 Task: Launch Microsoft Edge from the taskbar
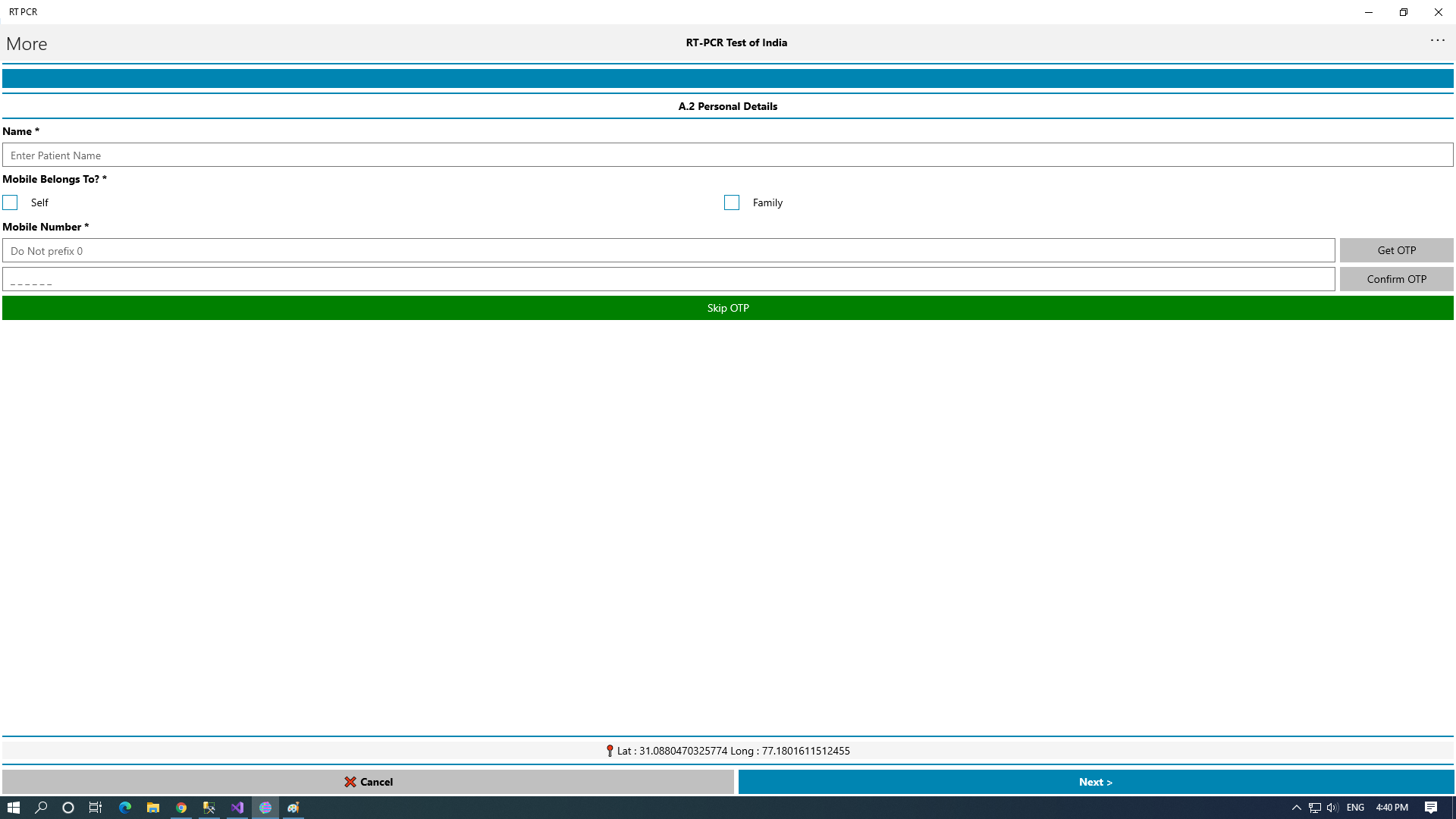(x=125, y=808)
